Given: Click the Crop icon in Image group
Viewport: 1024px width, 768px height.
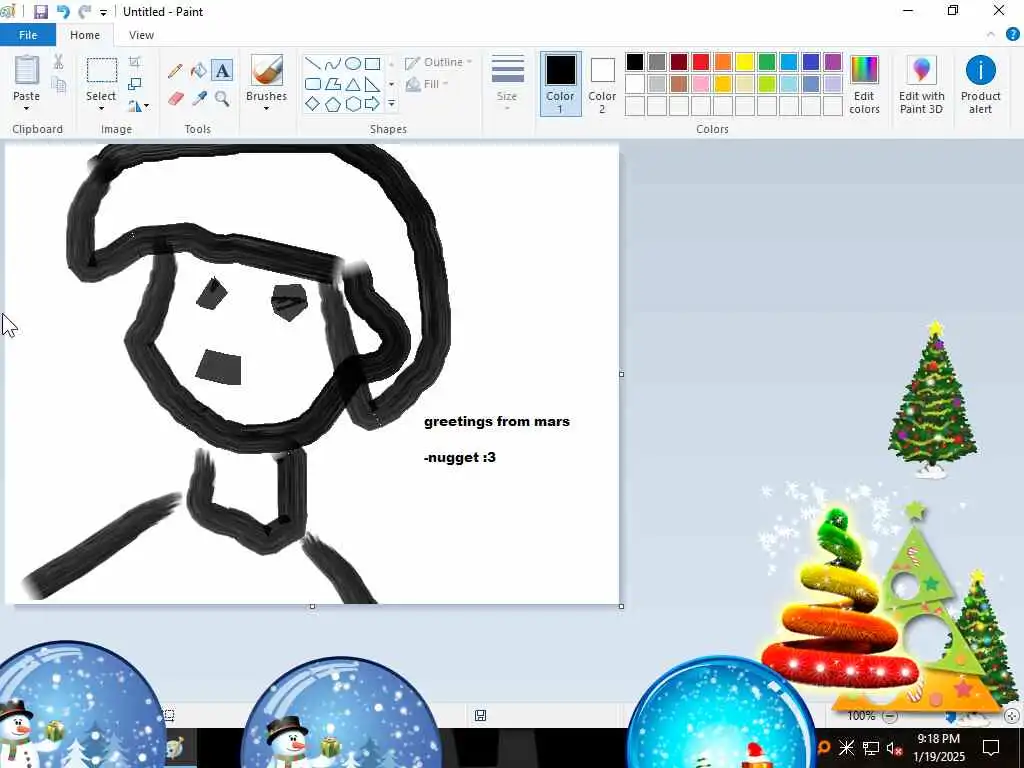Looking at the screenshot, I should click(x=135, y=62).
